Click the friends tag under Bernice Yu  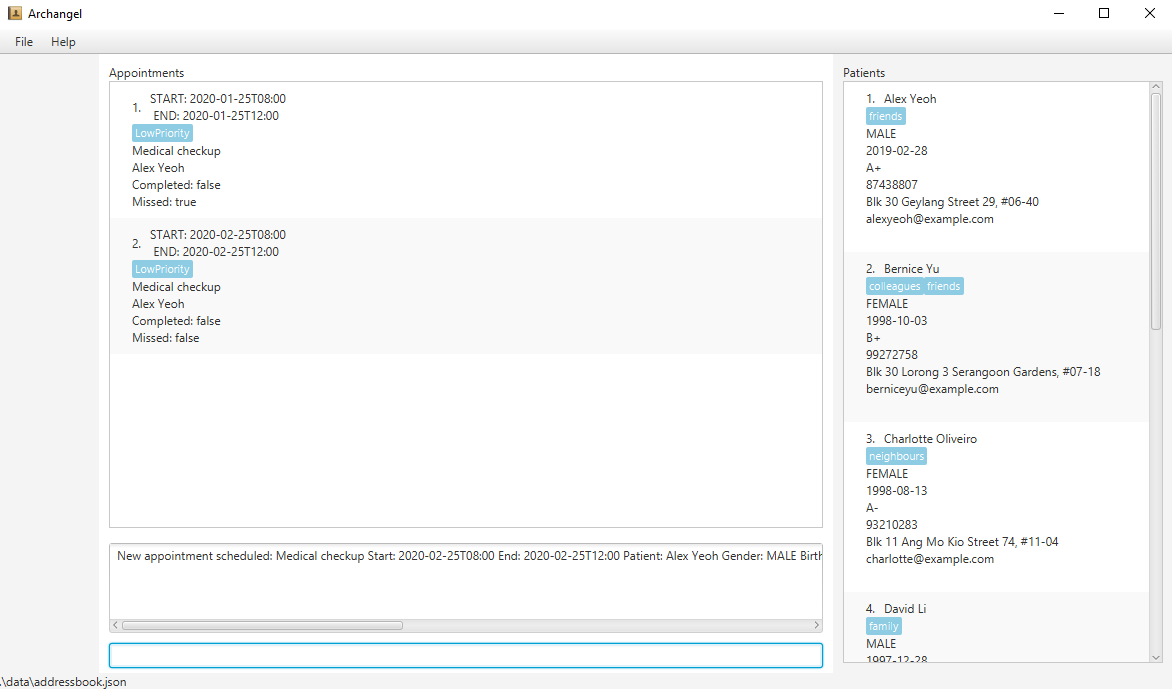(943, 286)
